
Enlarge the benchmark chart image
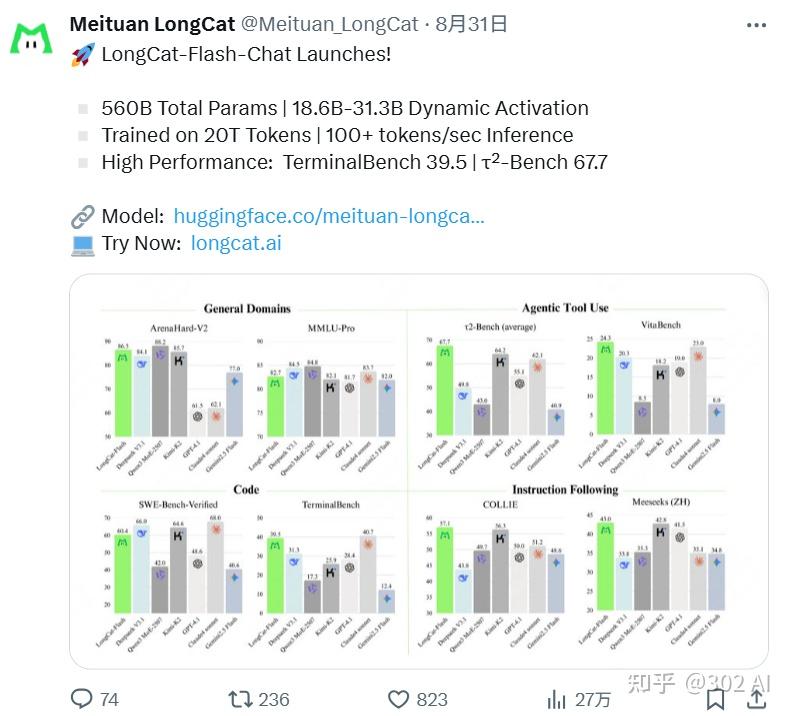418,470
